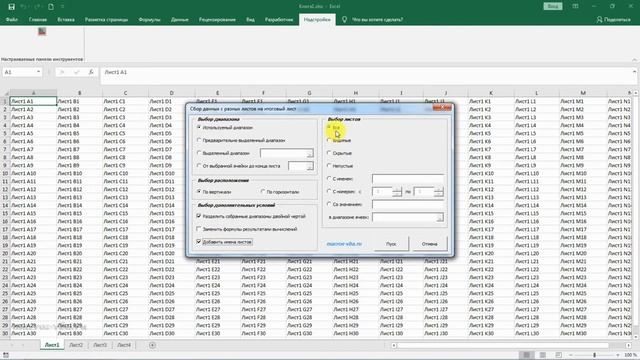Click the Redo arrow in quick access toolbar
This screenshot has height=360, width=640.
37,7
